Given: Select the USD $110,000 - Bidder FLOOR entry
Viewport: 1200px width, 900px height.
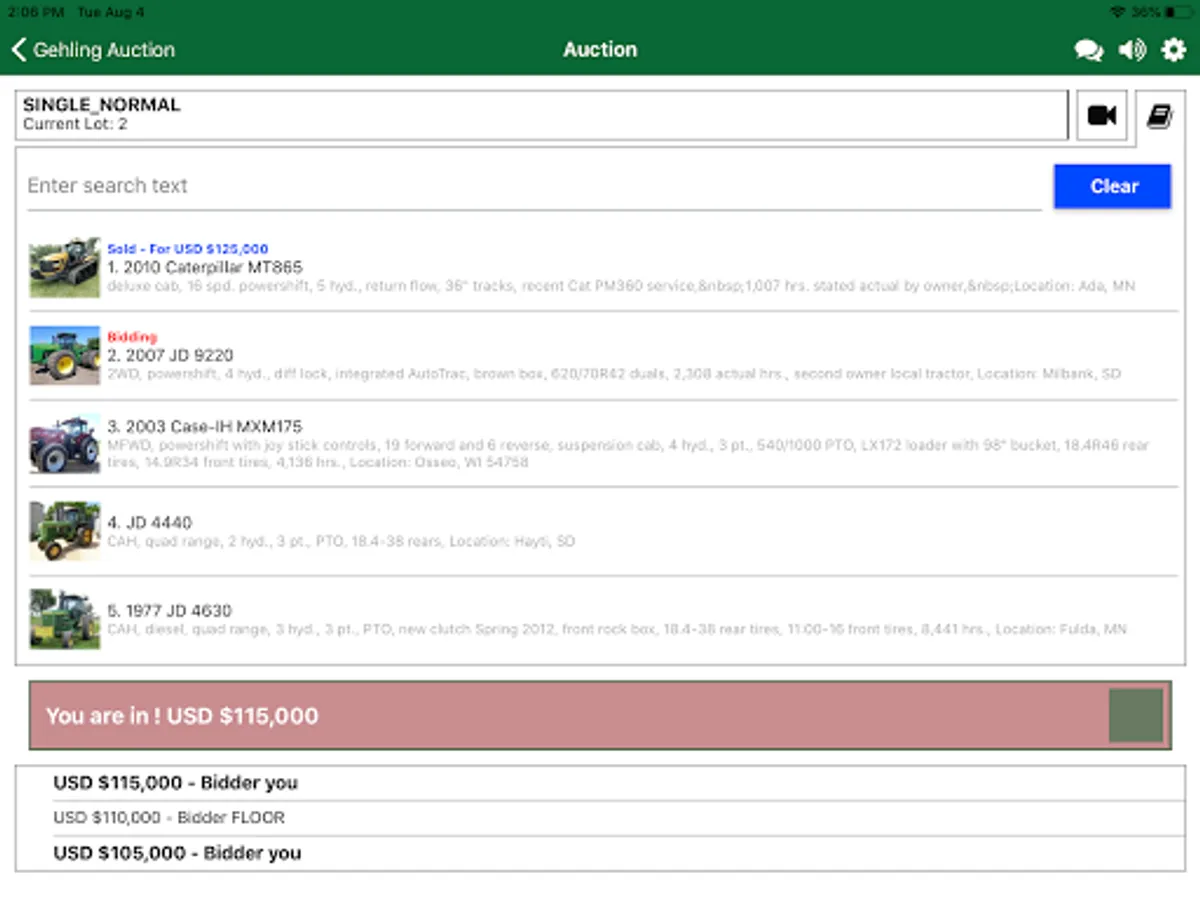Looking at the screenshot, I should point(600,818).
